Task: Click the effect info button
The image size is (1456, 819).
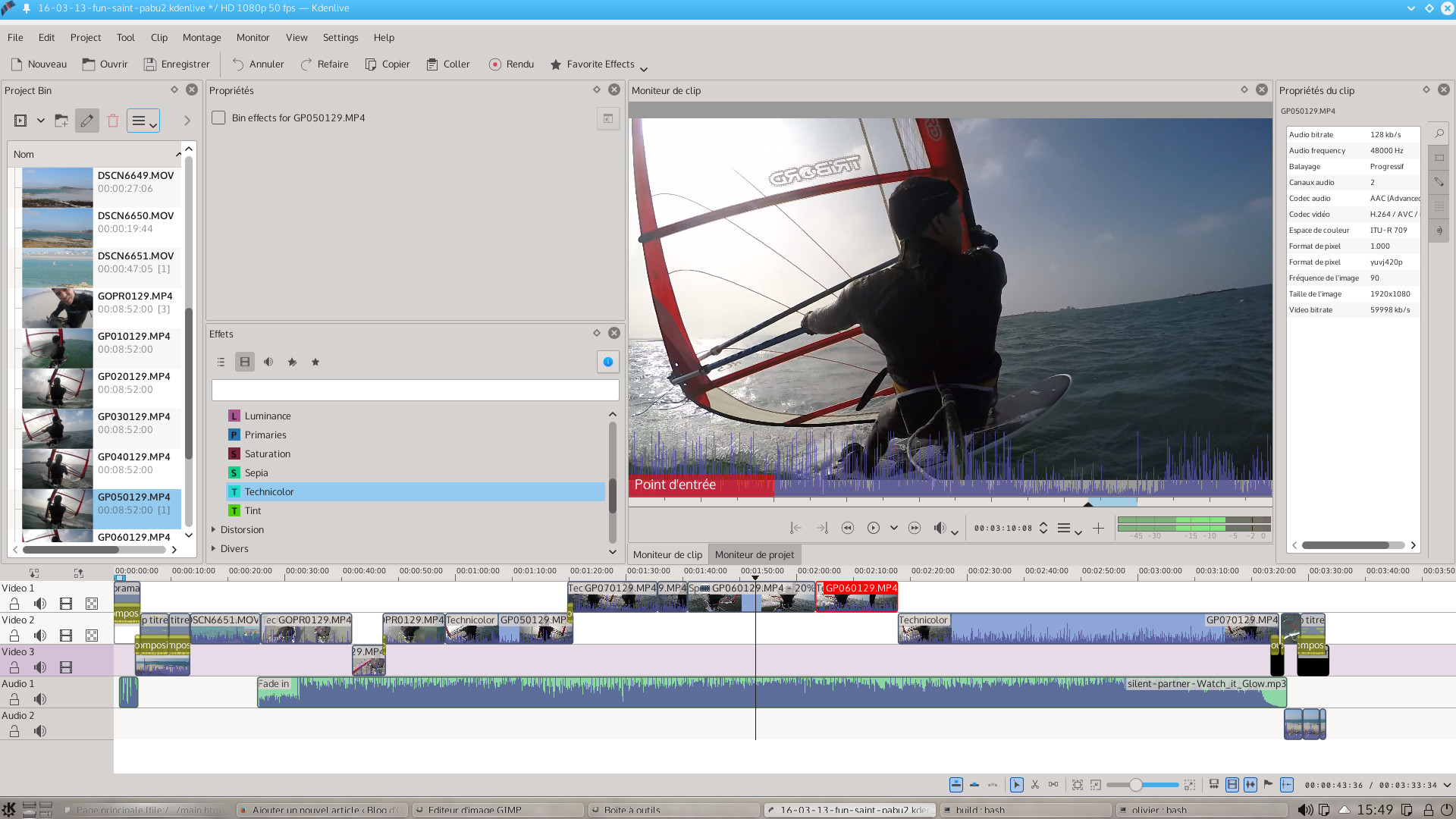Action: tap(607, 362)
